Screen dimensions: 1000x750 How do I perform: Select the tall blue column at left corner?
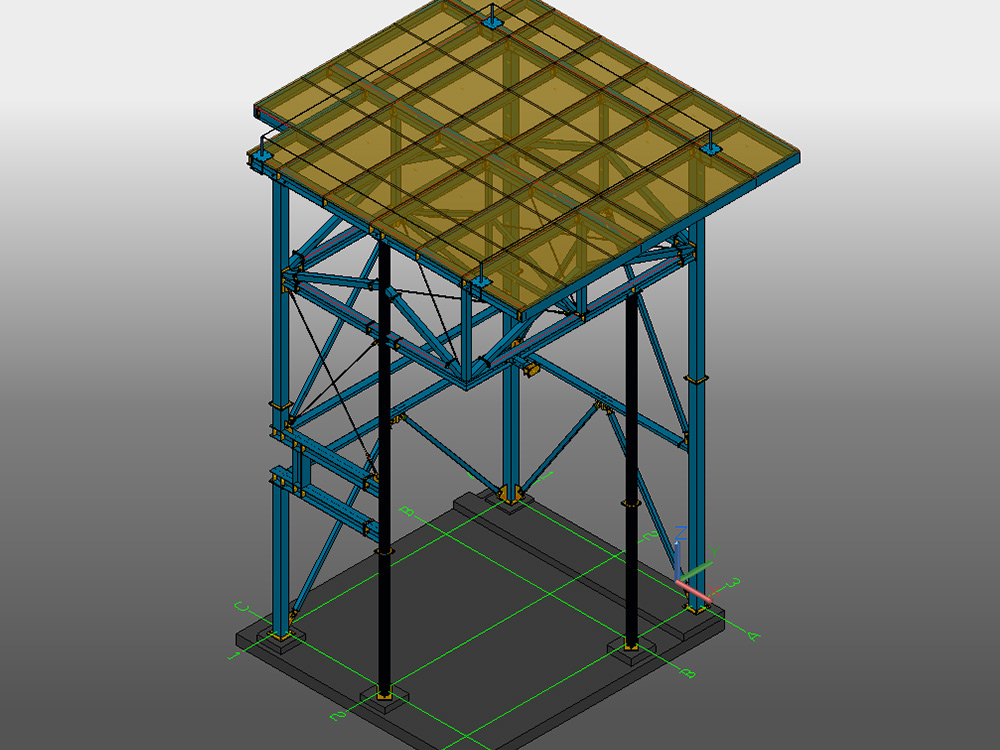pyautogui.click(x=280, y=408)
